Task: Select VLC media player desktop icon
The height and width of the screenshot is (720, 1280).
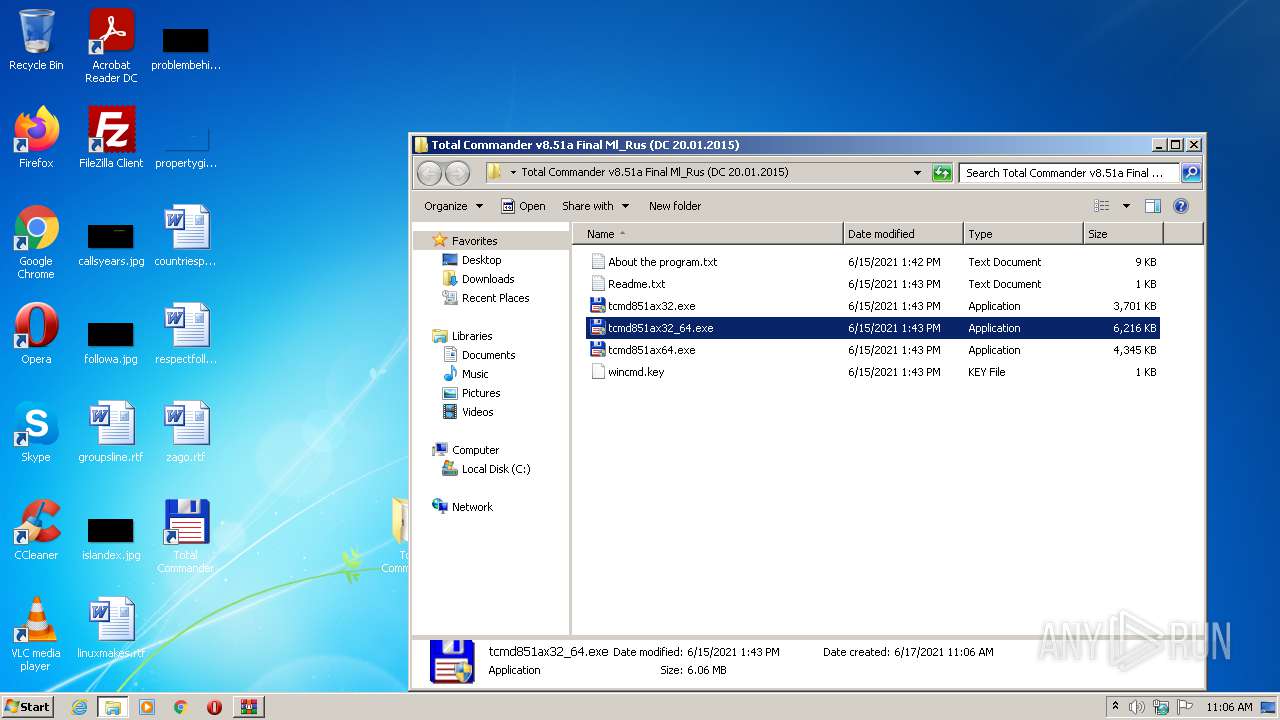Action: click(36, 635)
